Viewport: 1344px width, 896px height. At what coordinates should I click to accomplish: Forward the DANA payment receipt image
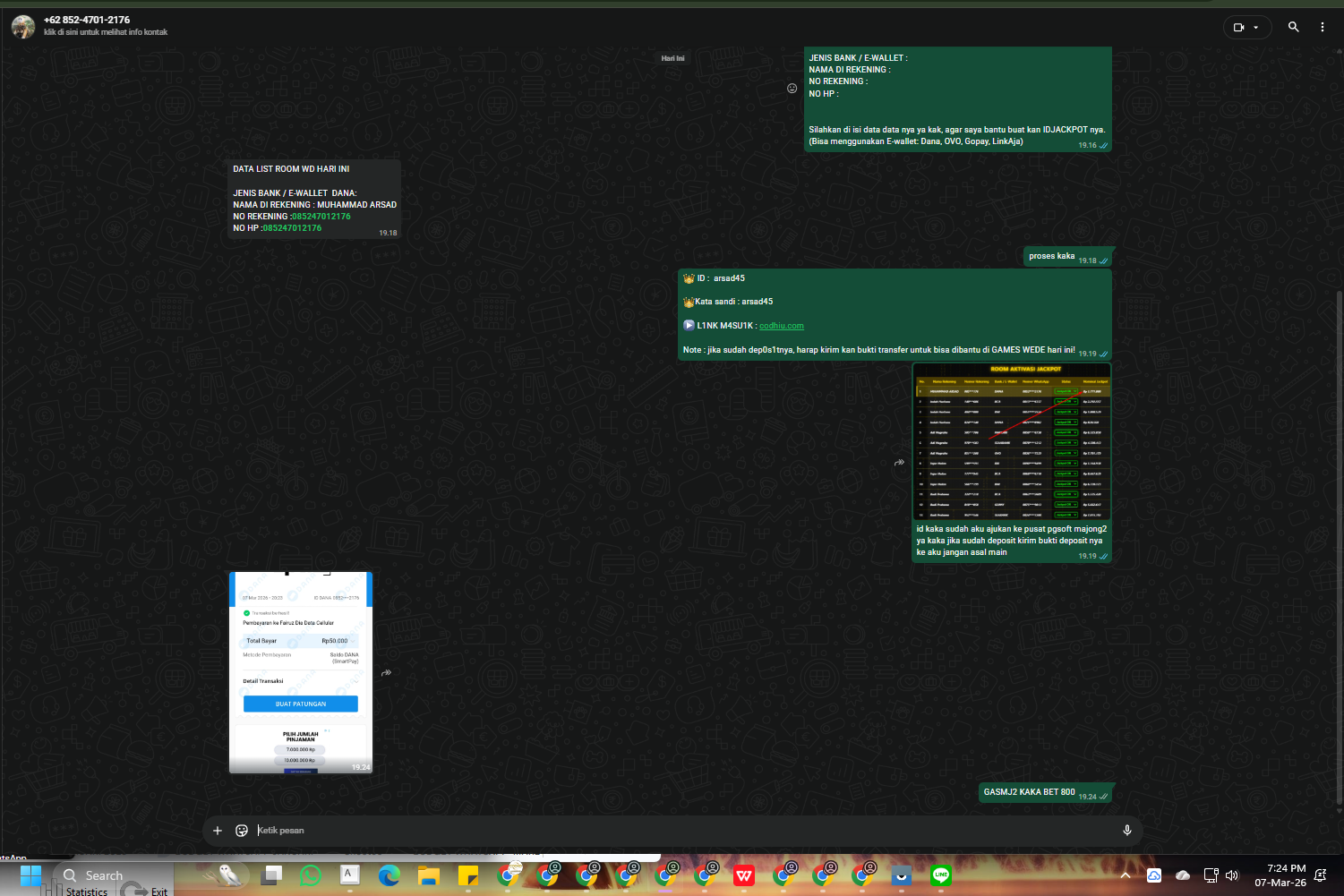tap(386, 672)
